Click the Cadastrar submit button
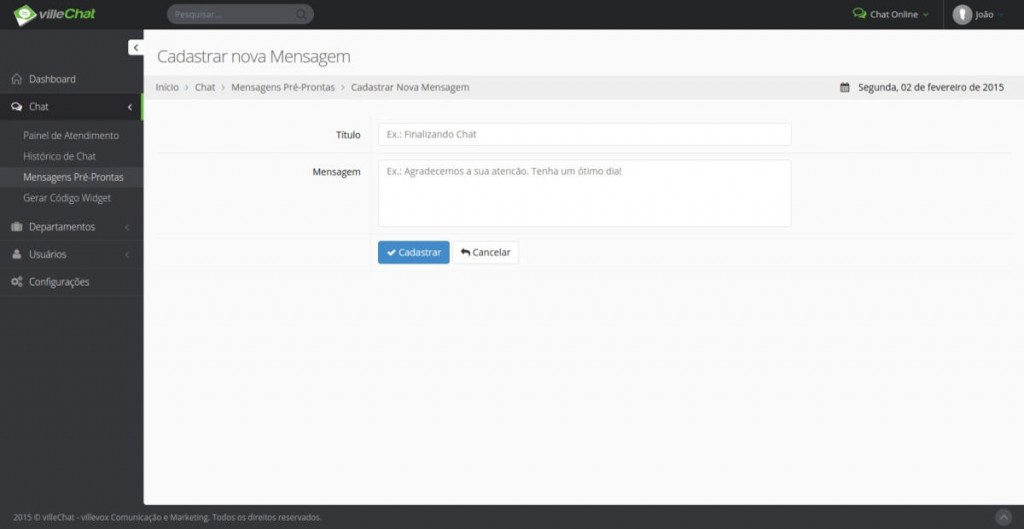Image resolution: width=1024 pixels, height=529 pixels. (413, 252)
